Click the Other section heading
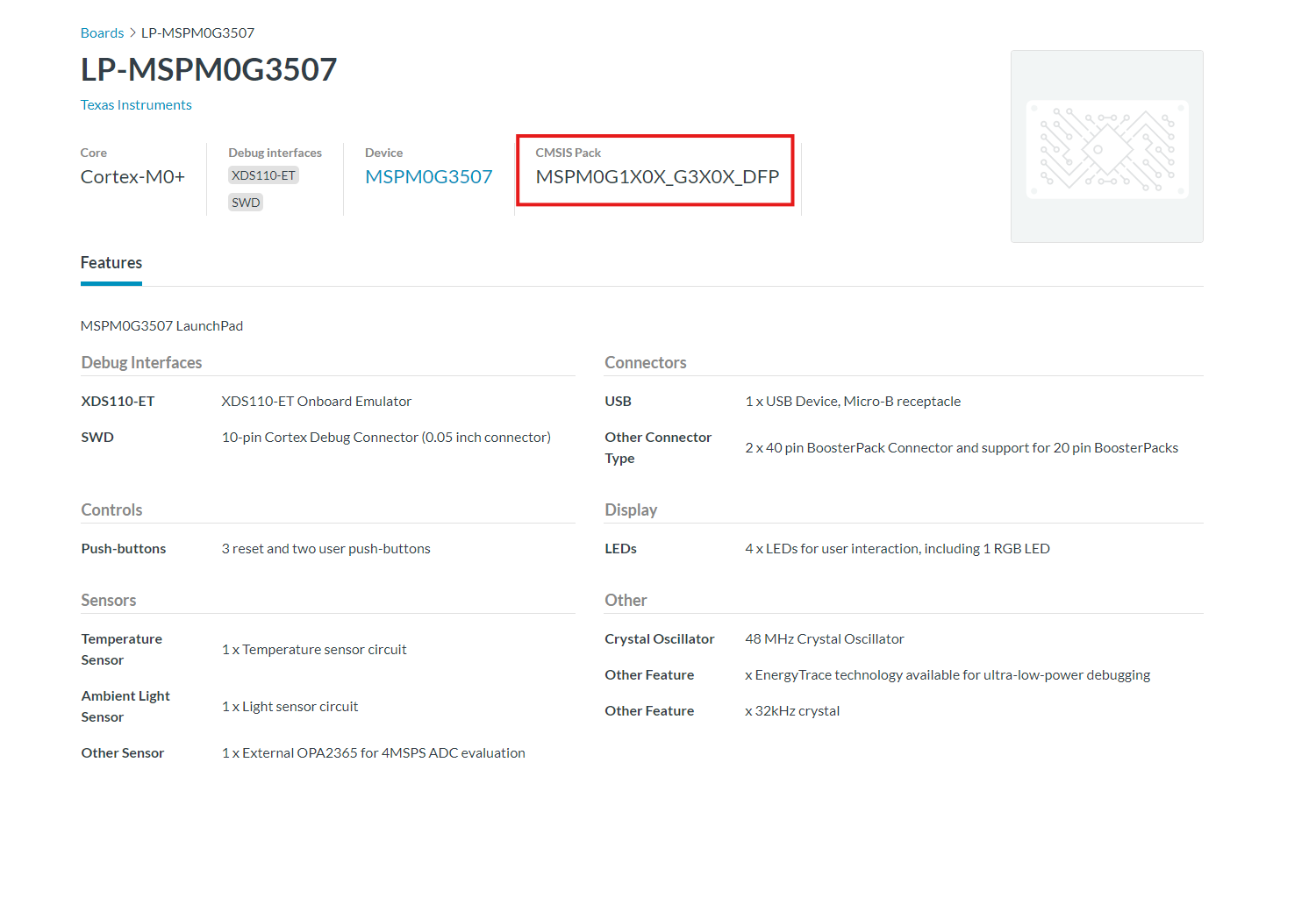Screen dimensions: 1316x912 click(x=626, y=601)
